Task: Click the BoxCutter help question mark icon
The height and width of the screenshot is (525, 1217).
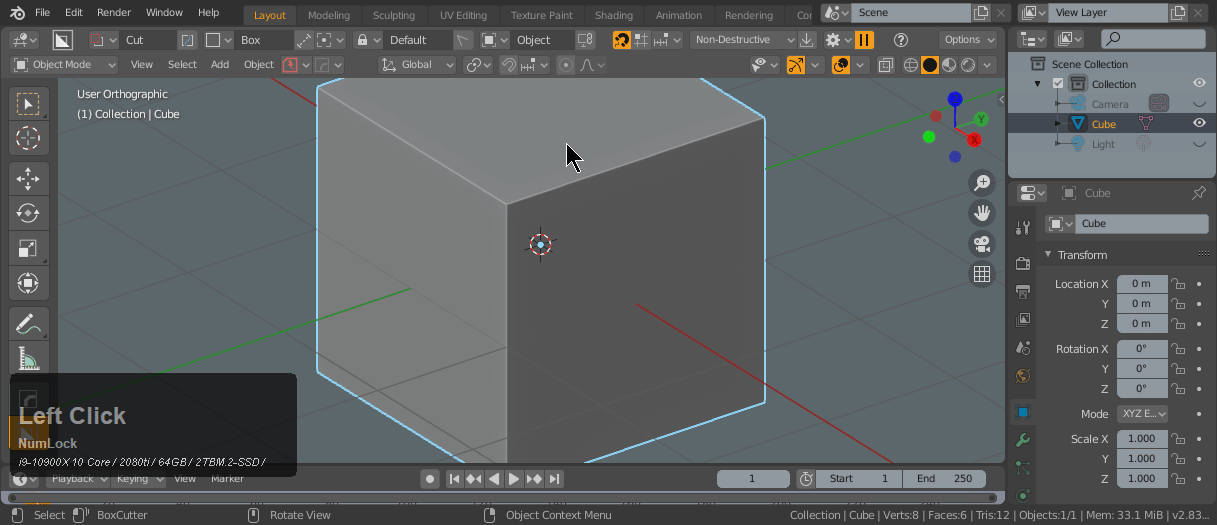Action: (901, 40)
